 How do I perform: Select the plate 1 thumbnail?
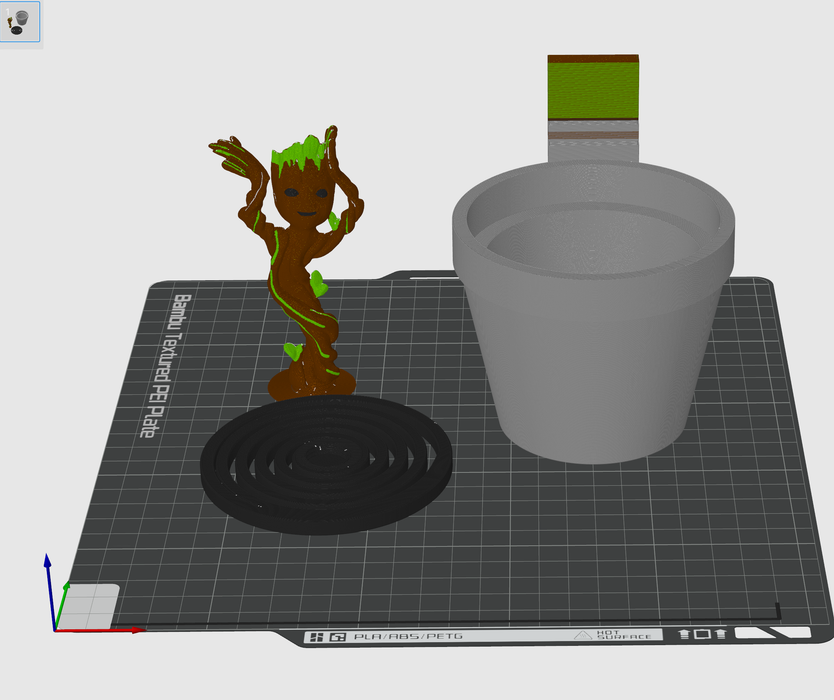20,21
